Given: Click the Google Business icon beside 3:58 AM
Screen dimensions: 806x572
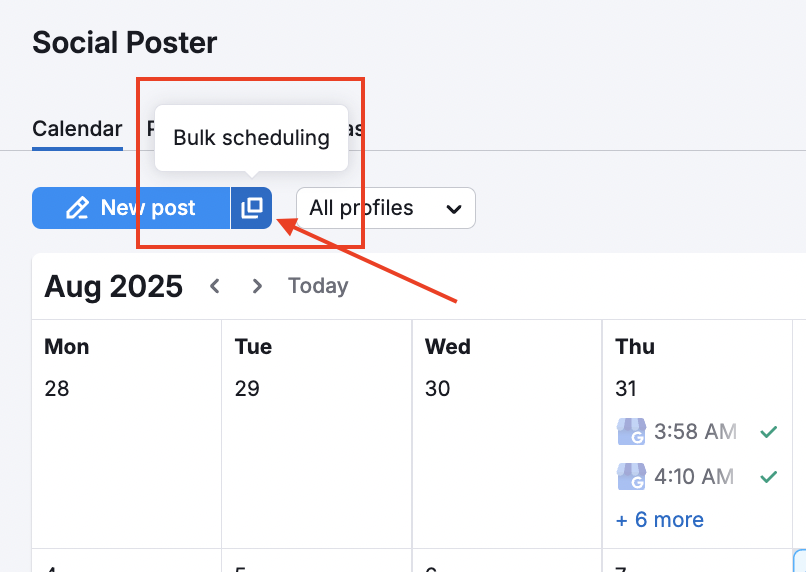Looking at the screenshot, I should coord(631,432).
